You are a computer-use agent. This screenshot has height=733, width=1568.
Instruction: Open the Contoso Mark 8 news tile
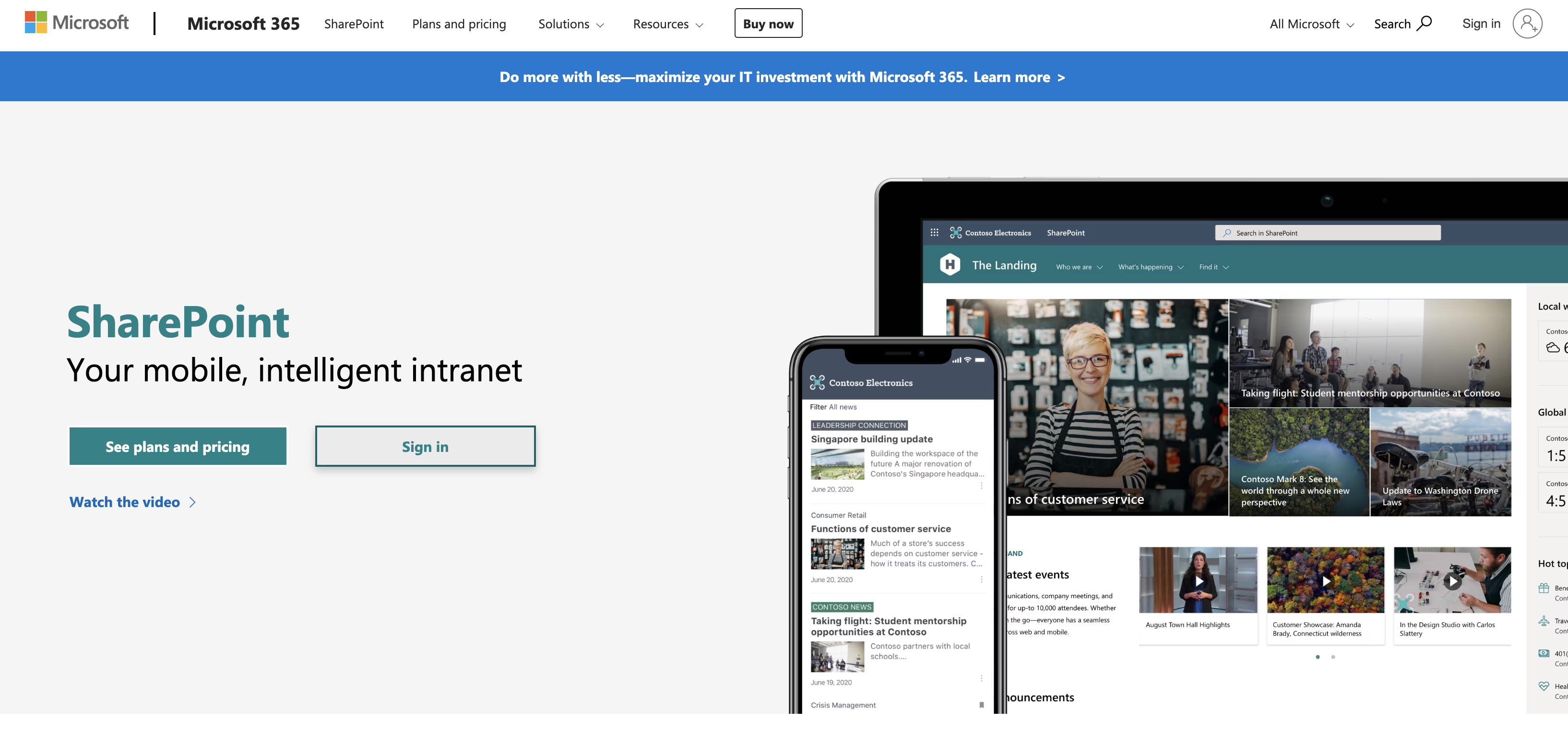click(x=1299, y=462)
